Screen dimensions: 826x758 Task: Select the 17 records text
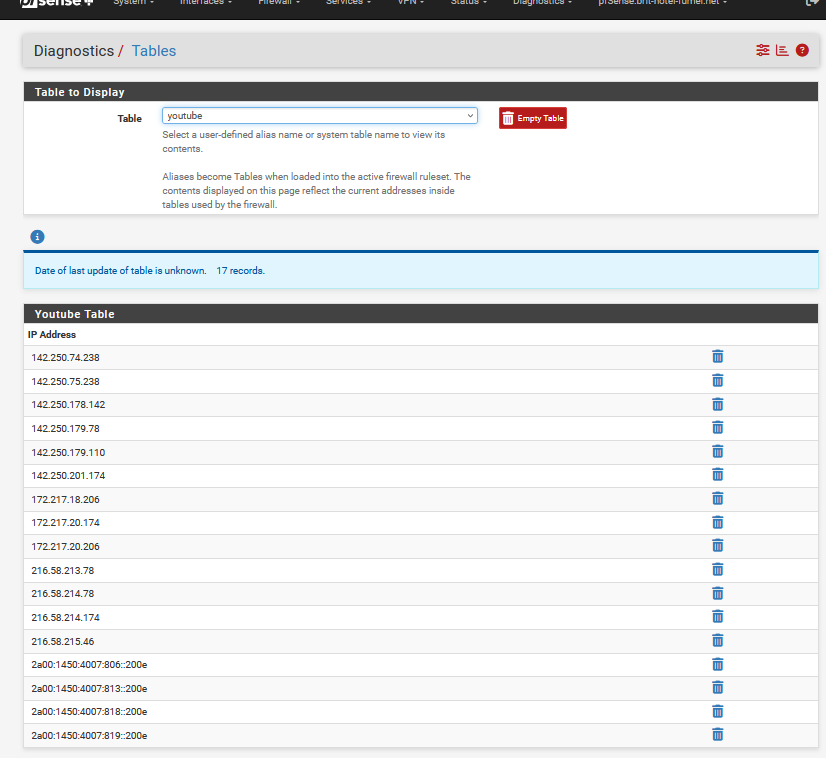pyautogui.click(x=240, y=271)
